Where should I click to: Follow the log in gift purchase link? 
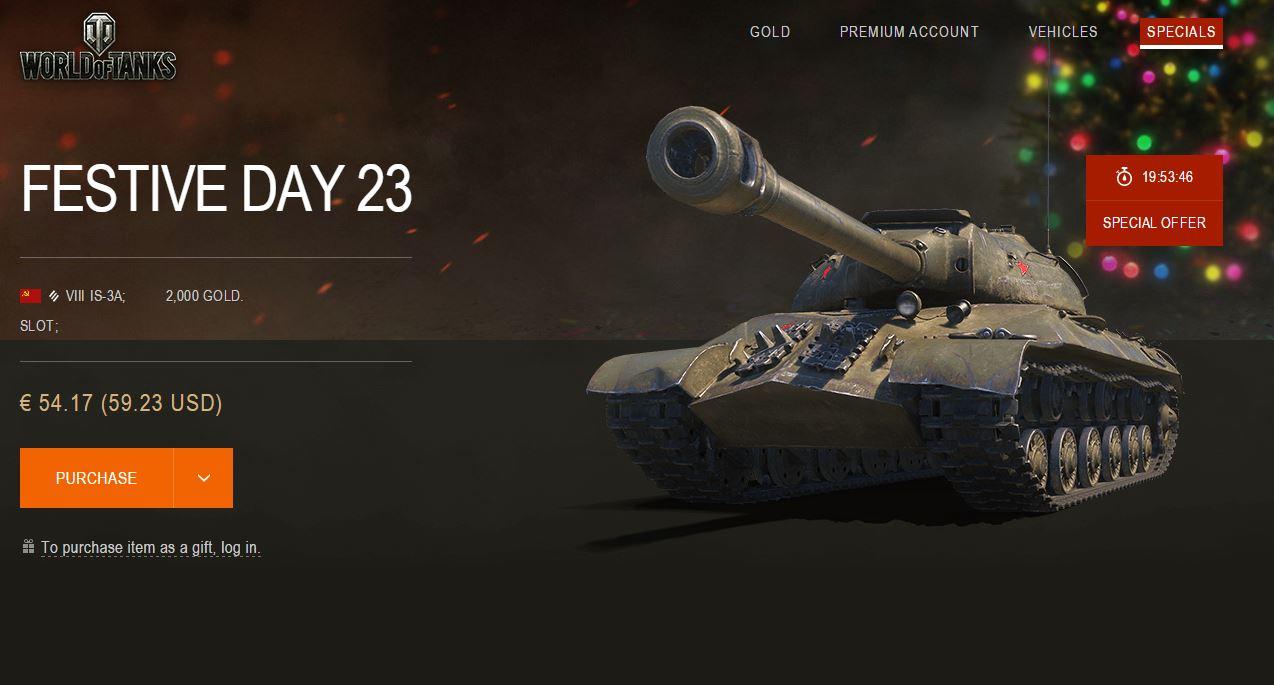(x=151, y=548)
